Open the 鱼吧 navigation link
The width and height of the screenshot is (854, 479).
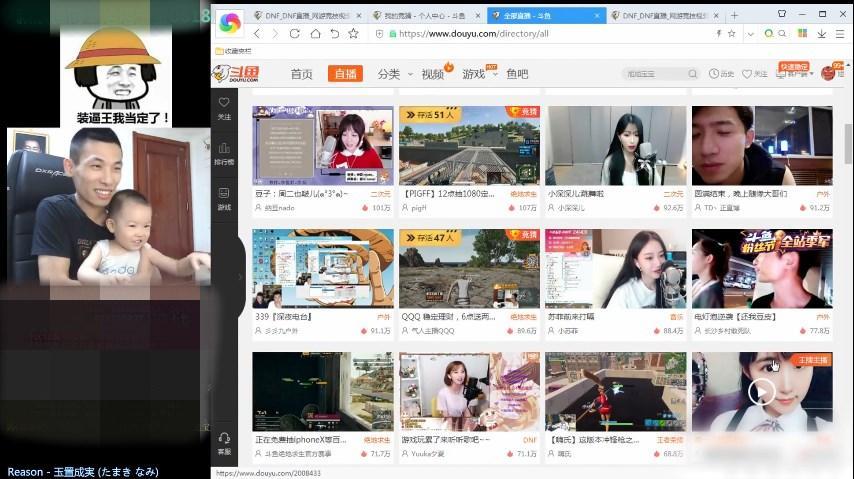coord(517,74)
